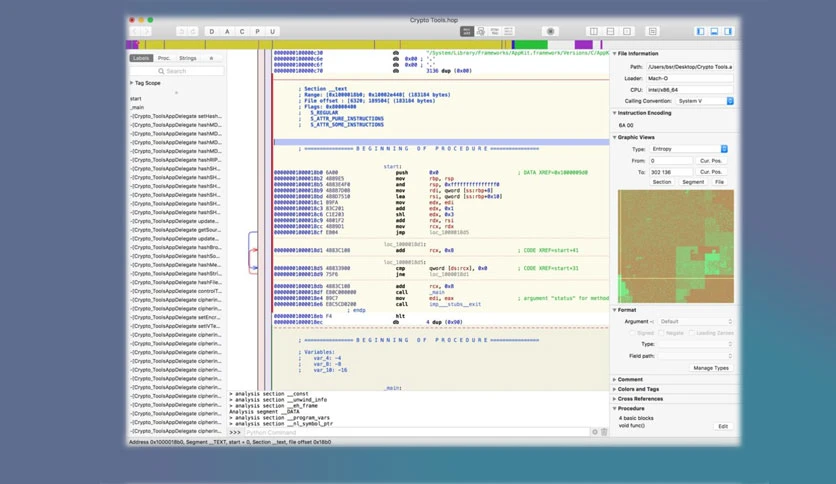Viewport: 836px width, 484px height.
Task: Click the redo arrow in toolbar
Action: 193,32
